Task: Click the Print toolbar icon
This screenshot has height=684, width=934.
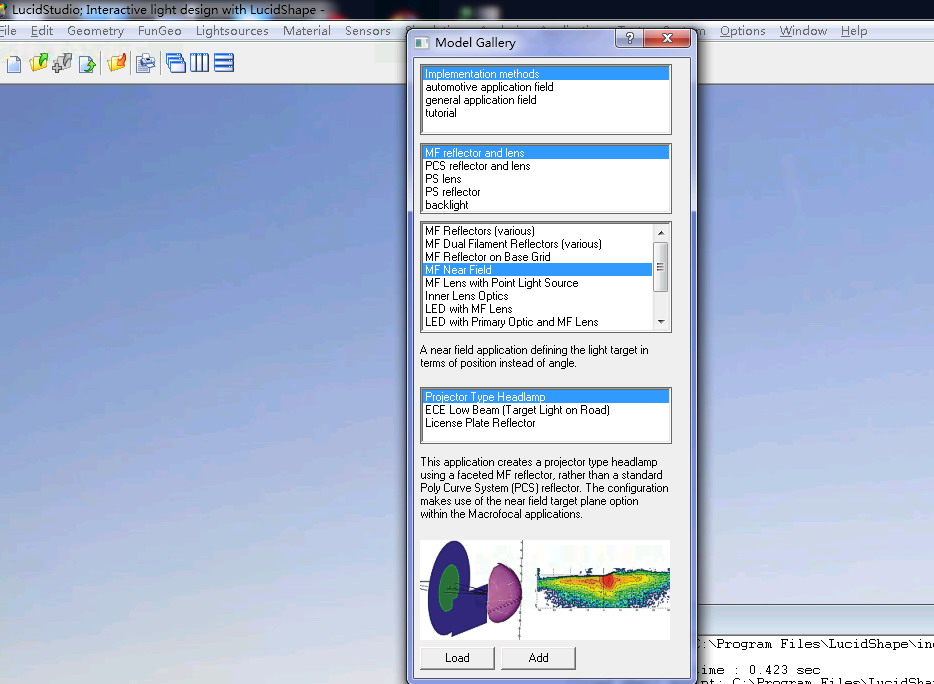Action: (145, 63)
